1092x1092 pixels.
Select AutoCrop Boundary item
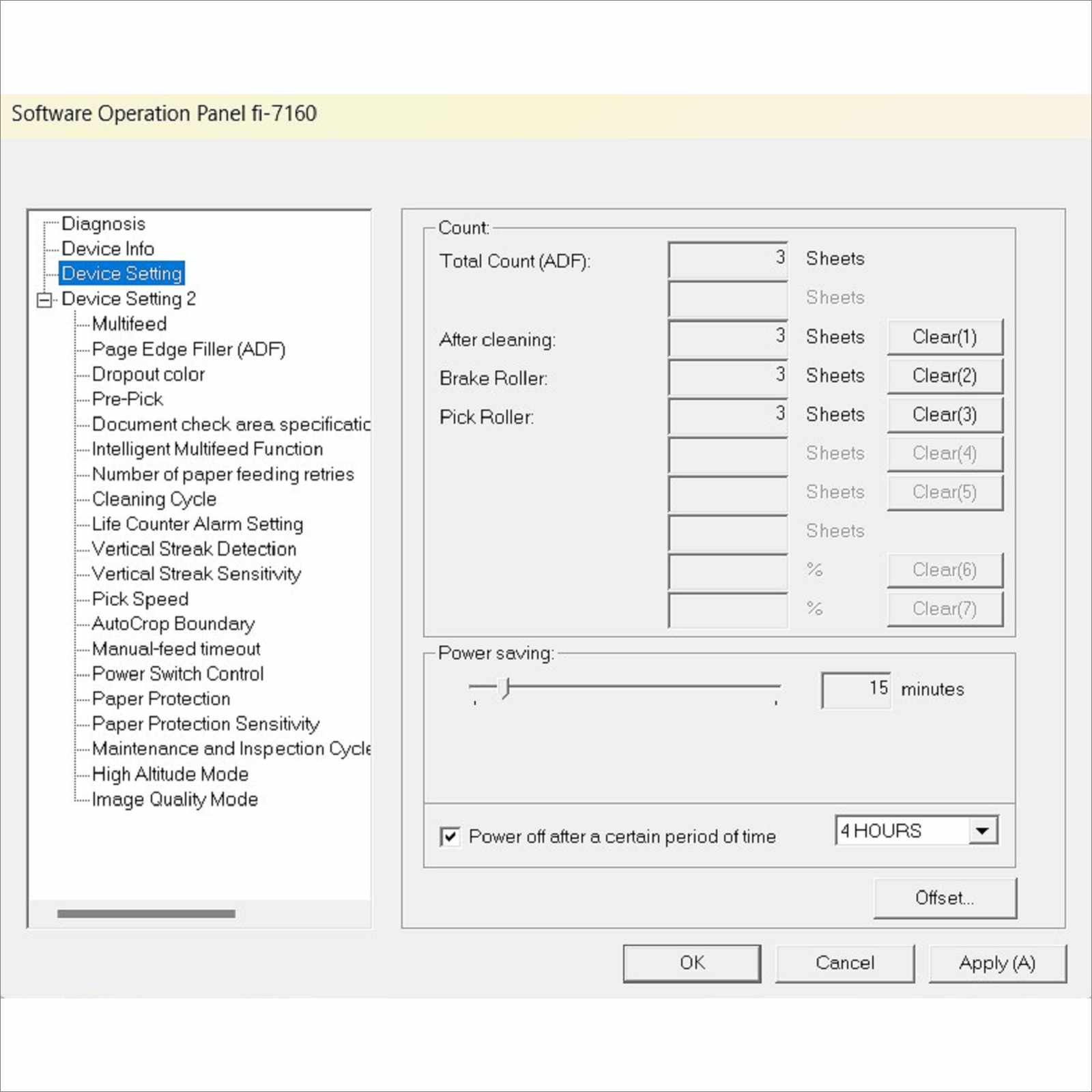point(173,624)
